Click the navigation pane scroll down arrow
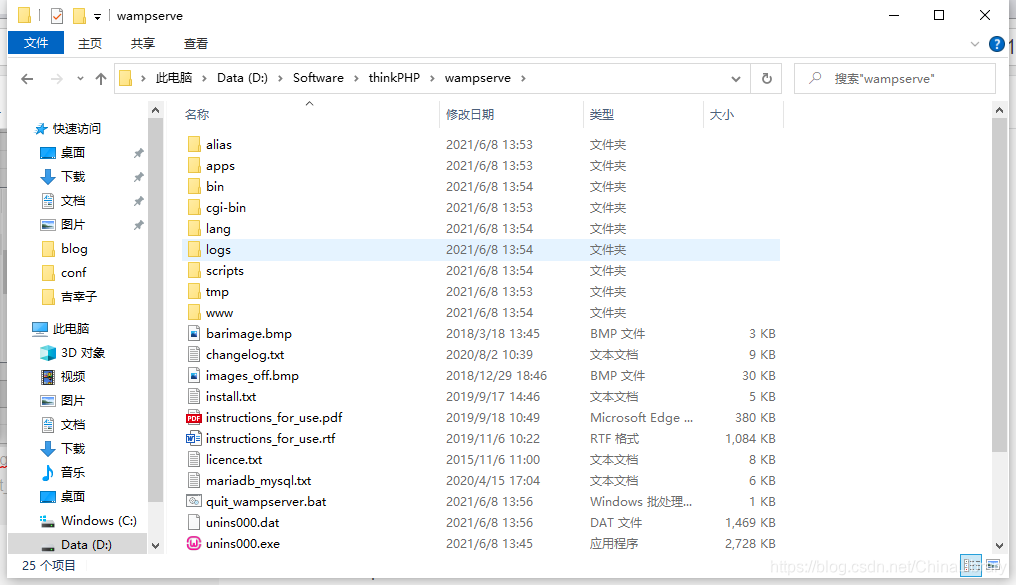 click(x=156, y=545)
